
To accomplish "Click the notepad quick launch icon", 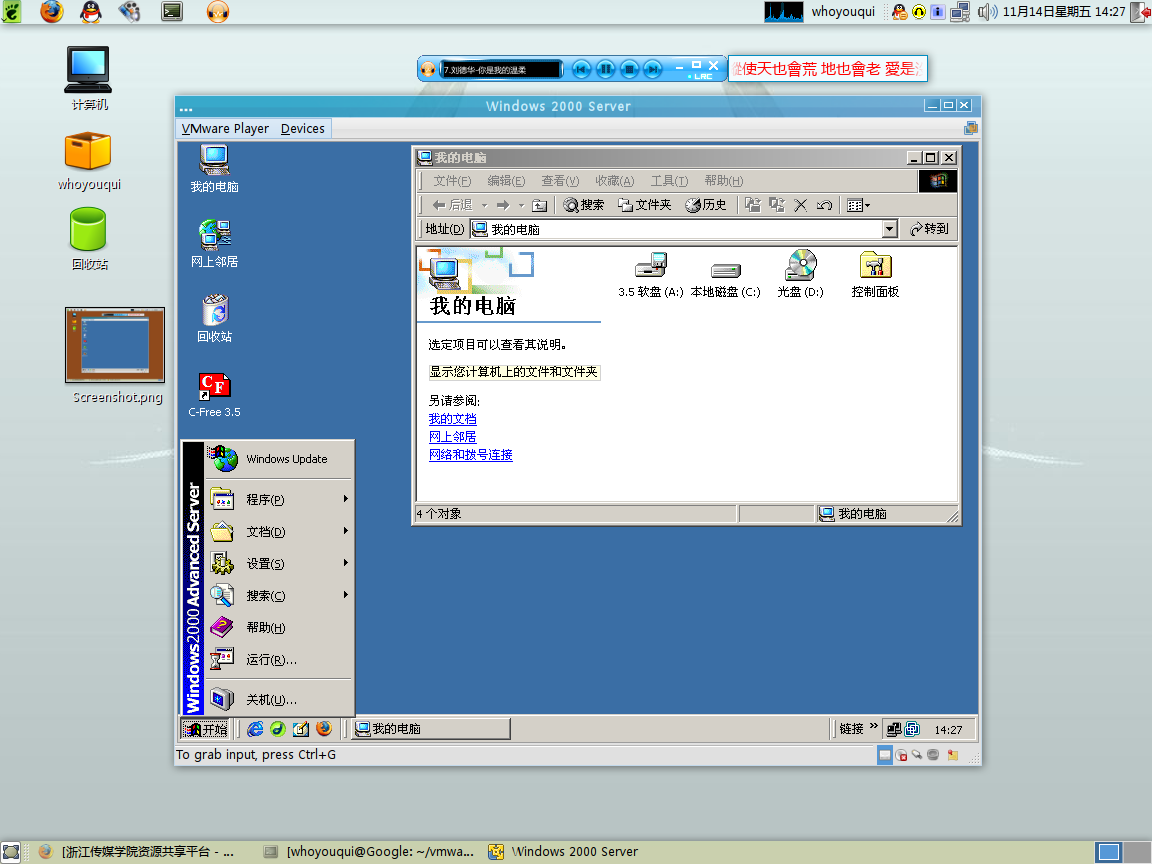I will pos(301,729).
